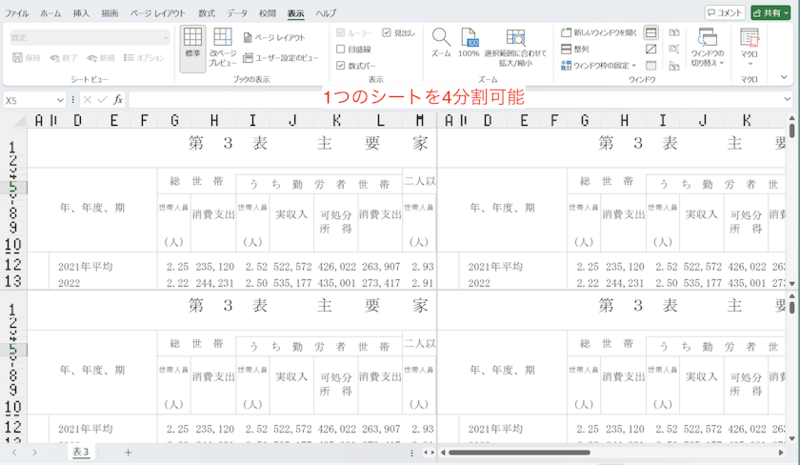Open the ヘルプ tab
This screenshot has height=465, width=800.
coord(326,13)
